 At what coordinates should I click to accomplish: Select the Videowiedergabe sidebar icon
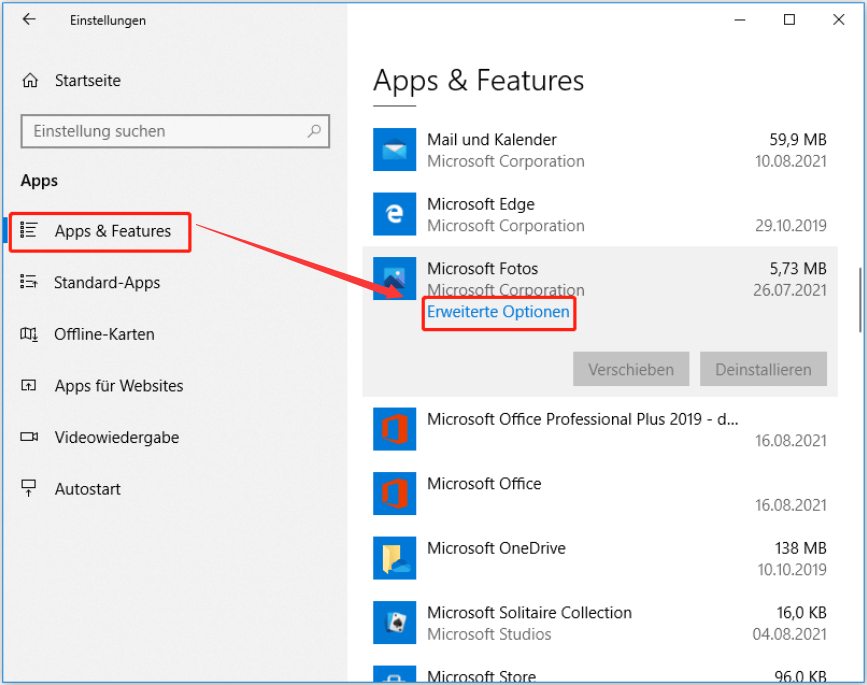click(28, 437)
